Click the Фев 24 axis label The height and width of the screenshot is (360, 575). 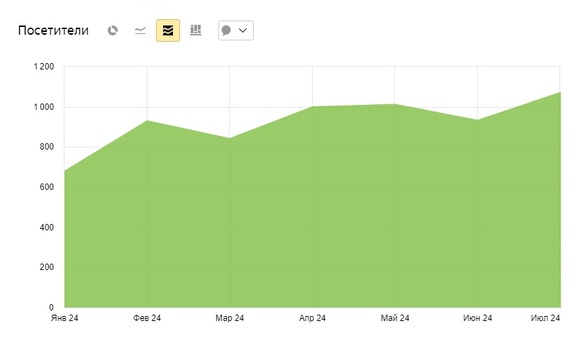tap(147, 318)
